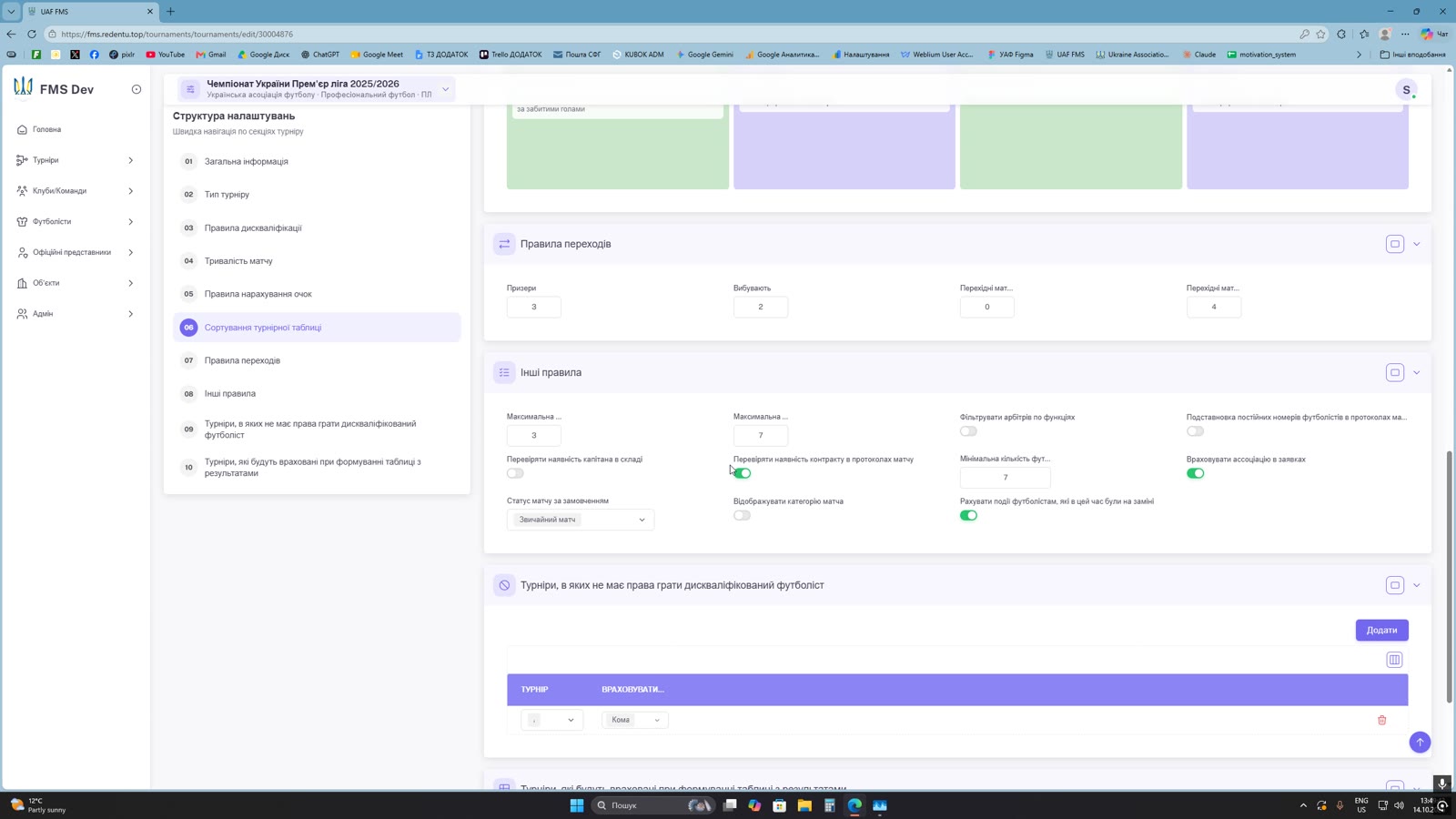The height and width of the screenshot is (819, 1456).
Task: Open UAF FMS bookmark
Action: click(x=1065, y=55)
